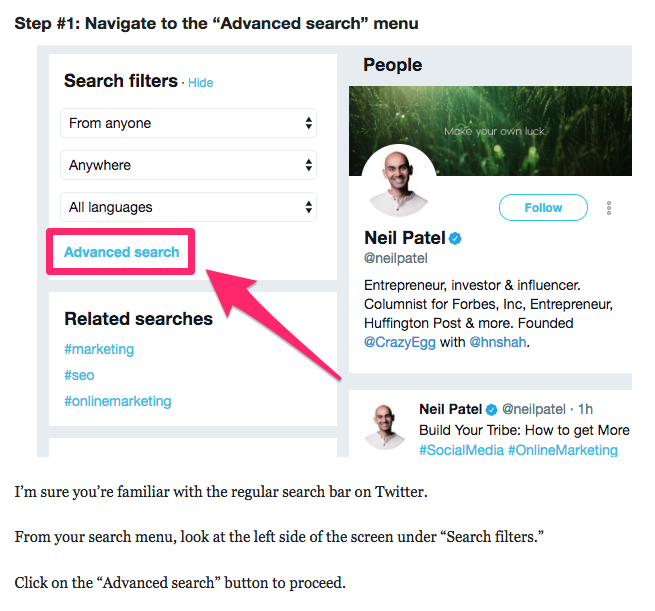
Task: Click the verified badge in the tweet header
Action: click(x=492, y=410)
